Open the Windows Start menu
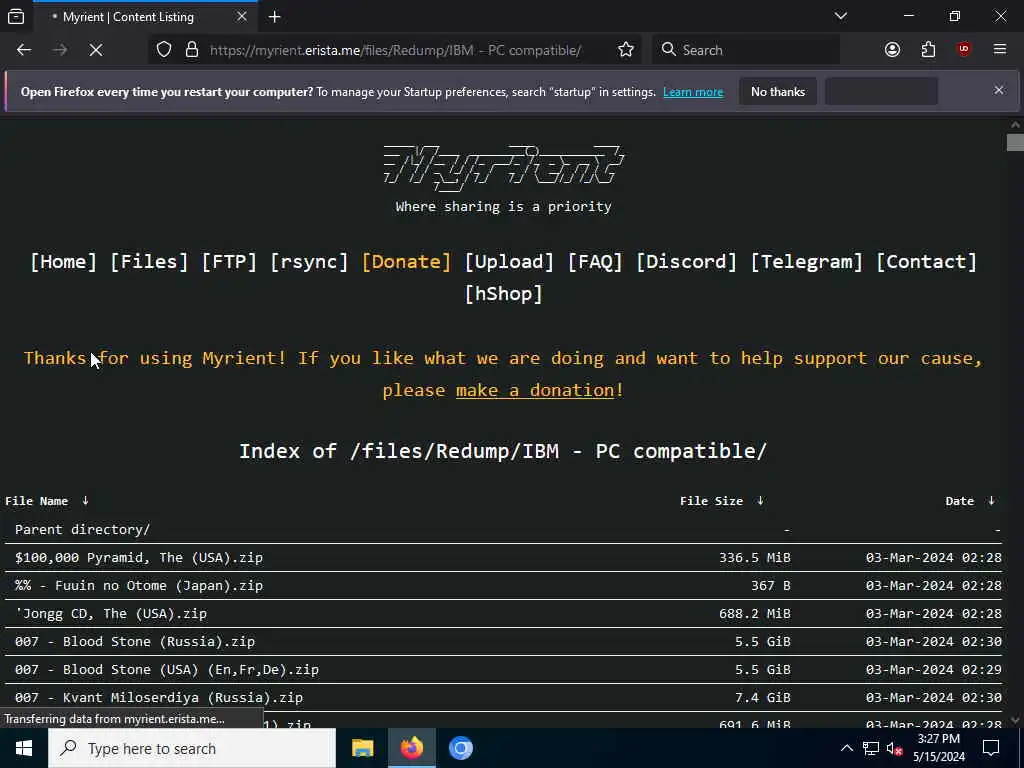The image size is (1024, 768). coord(24,748)
